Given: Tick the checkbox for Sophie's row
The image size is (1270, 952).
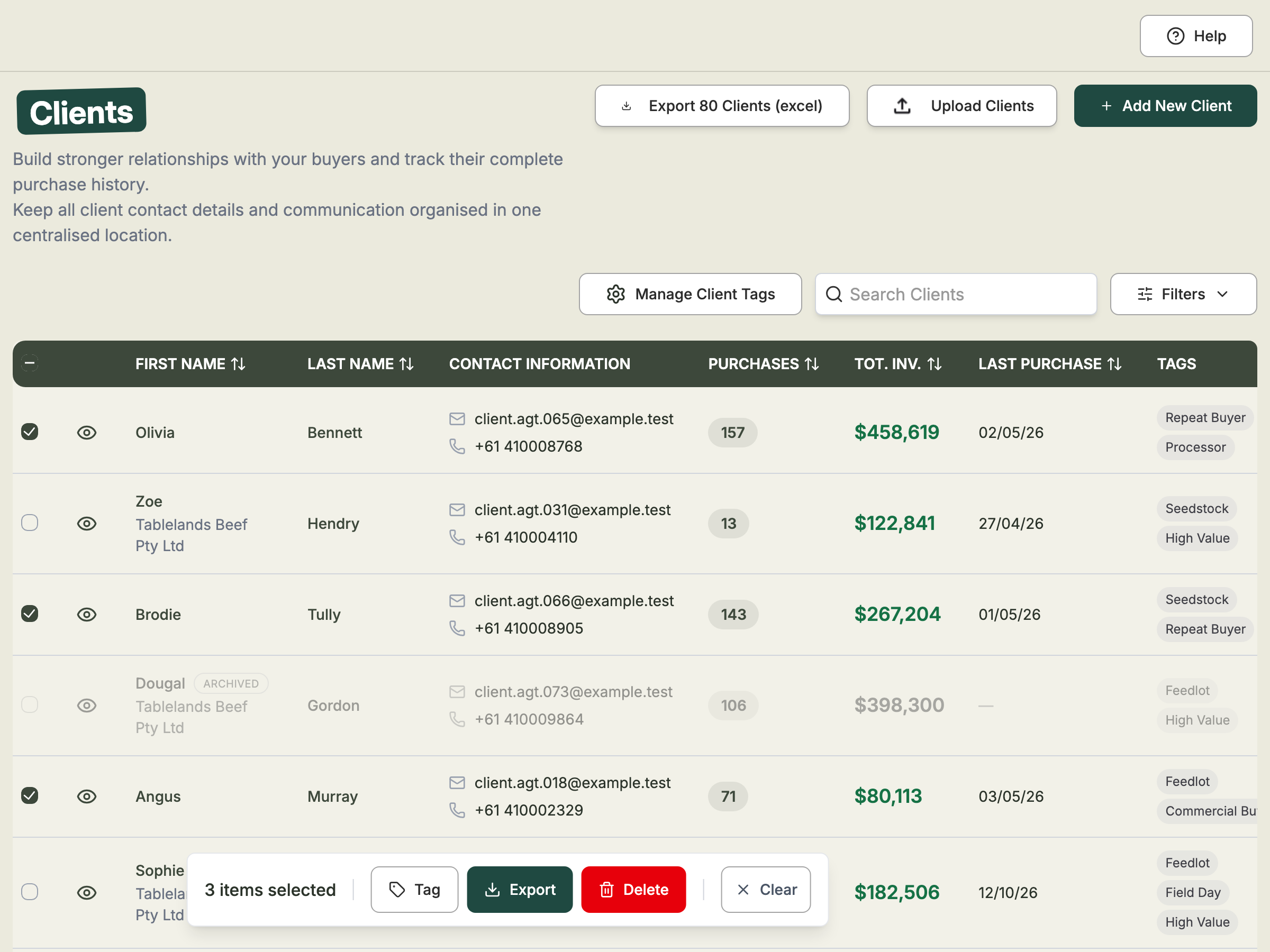Looking at the screenshot, I should [30, 892].
